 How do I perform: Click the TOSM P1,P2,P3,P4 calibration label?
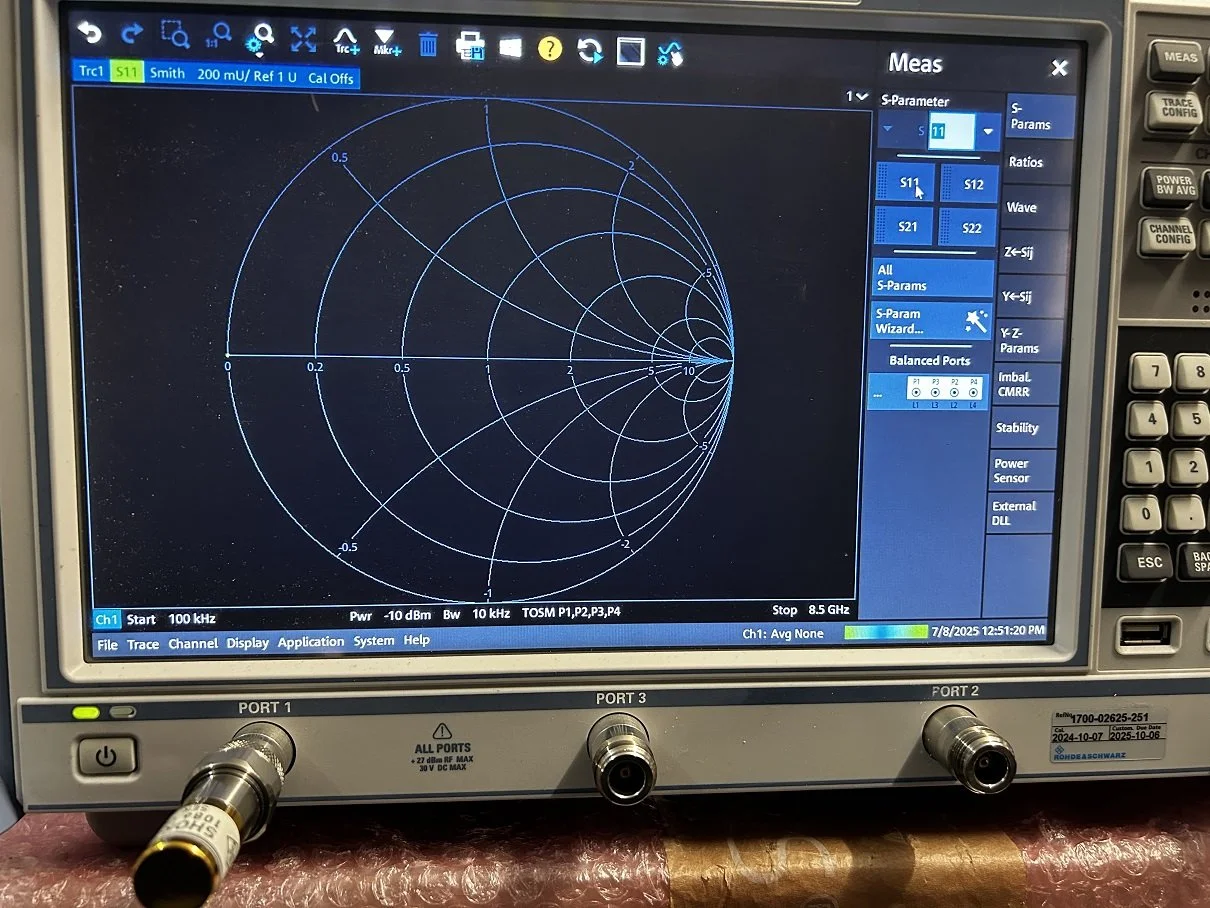coord(571,612)
